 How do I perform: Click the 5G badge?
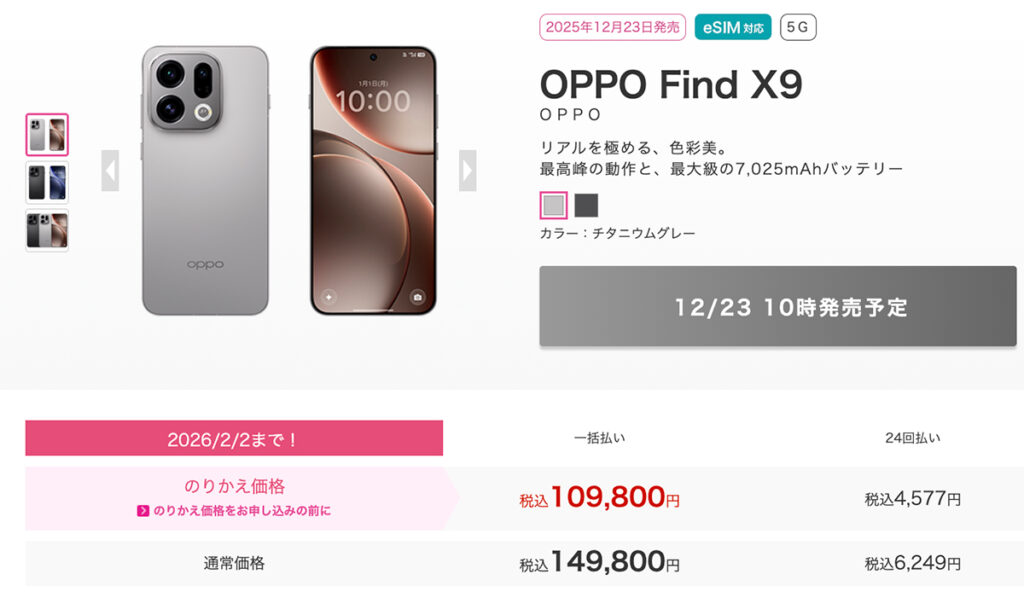coord(798,27)
